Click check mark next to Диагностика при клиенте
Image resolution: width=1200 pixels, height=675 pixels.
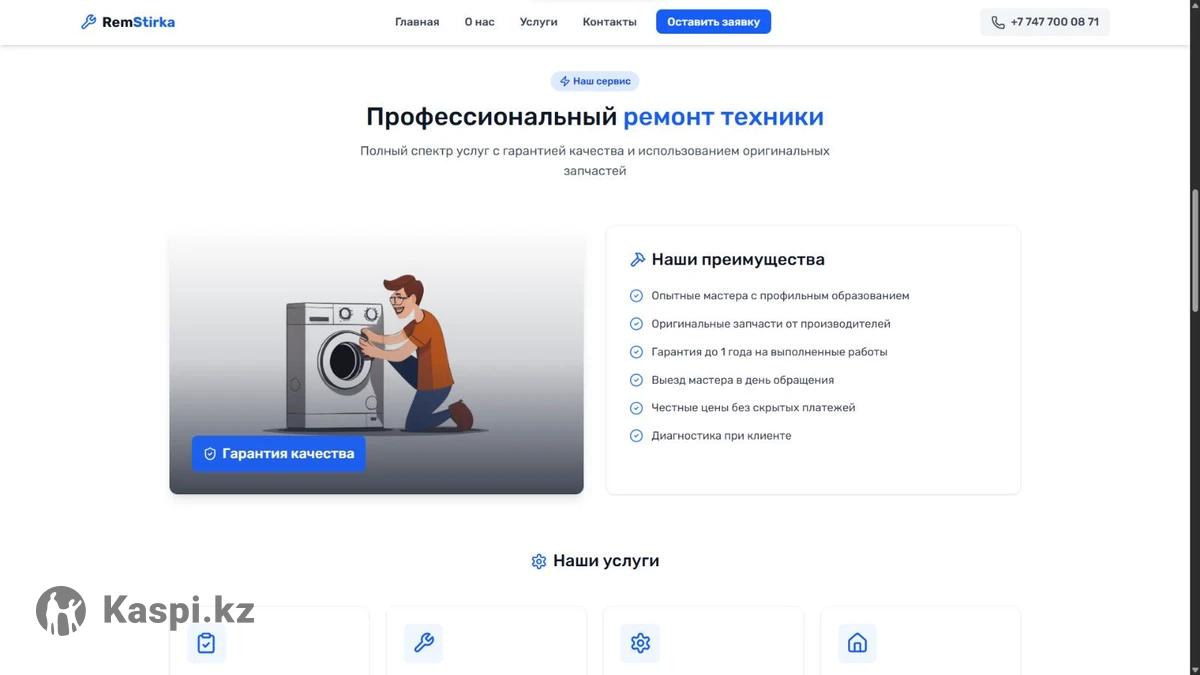(x=636, y=436)
